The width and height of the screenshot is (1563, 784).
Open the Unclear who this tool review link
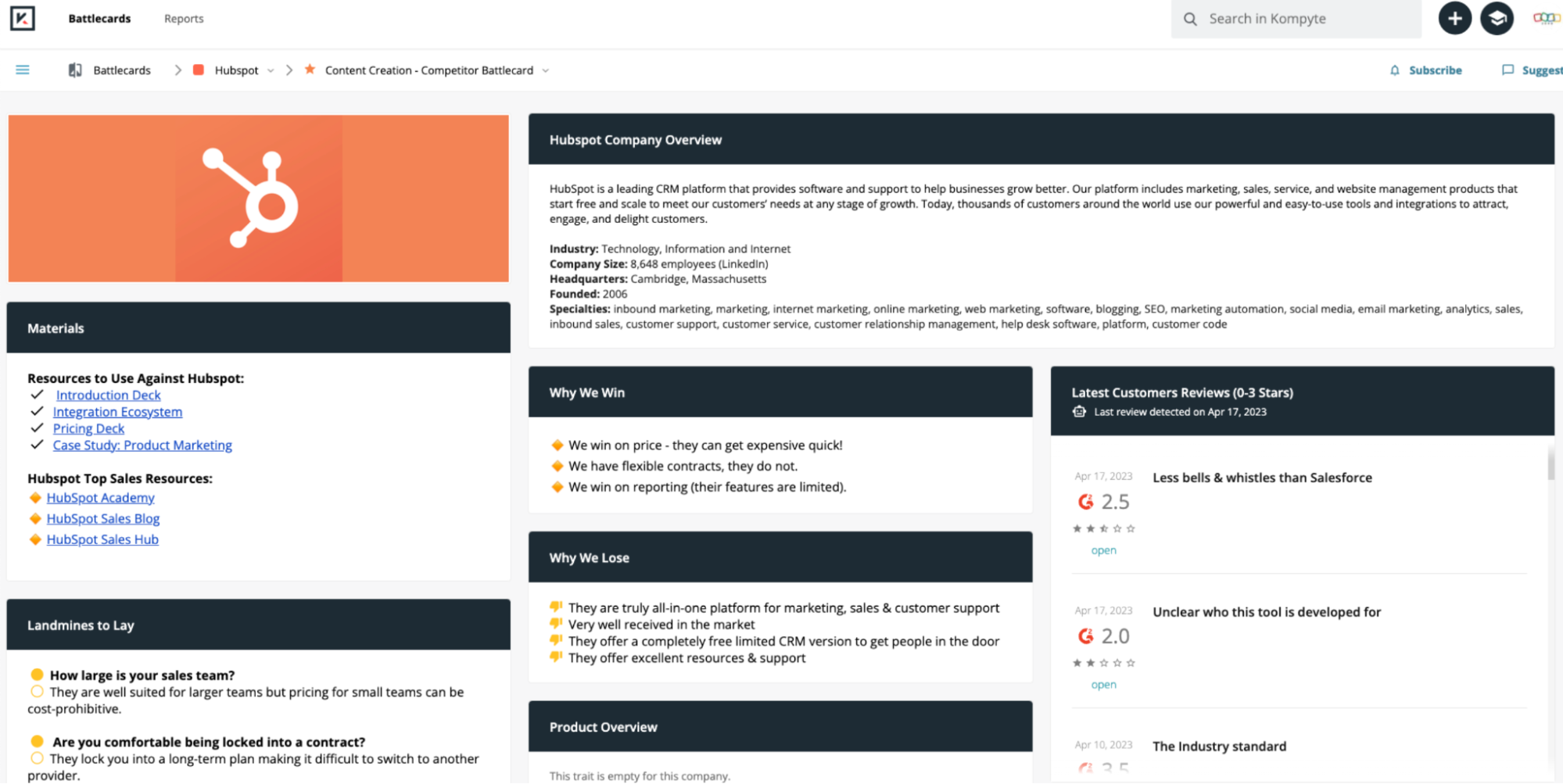[1103, 685]
